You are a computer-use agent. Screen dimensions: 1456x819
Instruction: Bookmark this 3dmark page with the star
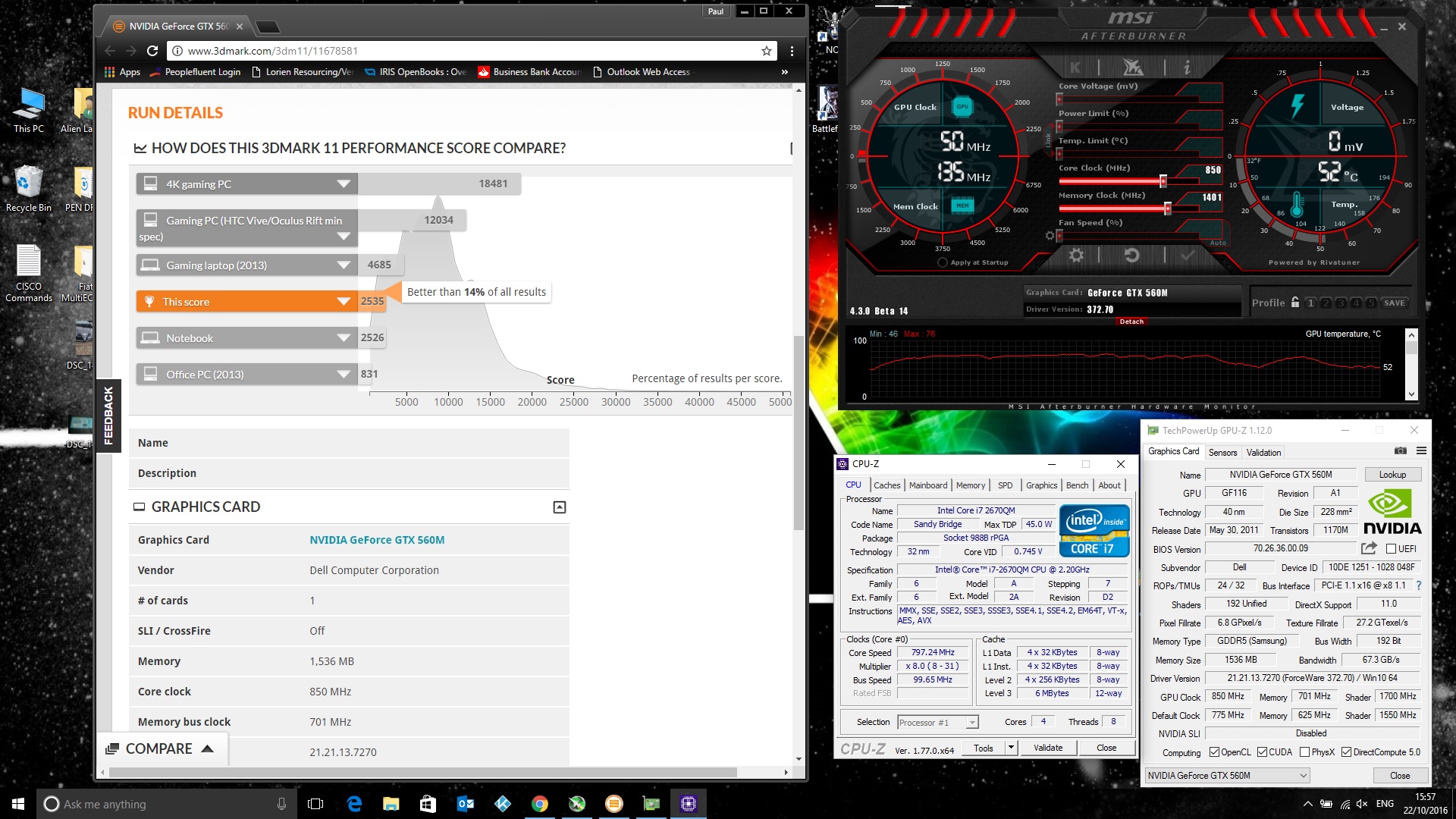coord(767,51)
